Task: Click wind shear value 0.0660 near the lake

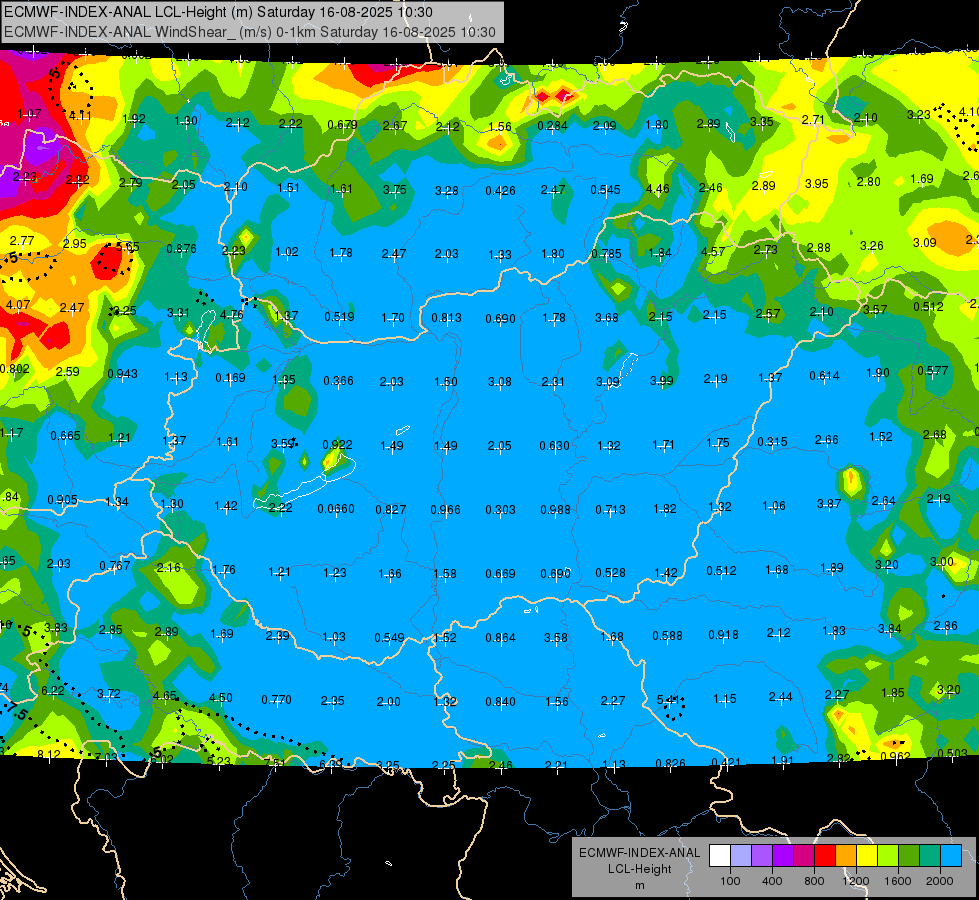Action: click(x=336, y=509)
